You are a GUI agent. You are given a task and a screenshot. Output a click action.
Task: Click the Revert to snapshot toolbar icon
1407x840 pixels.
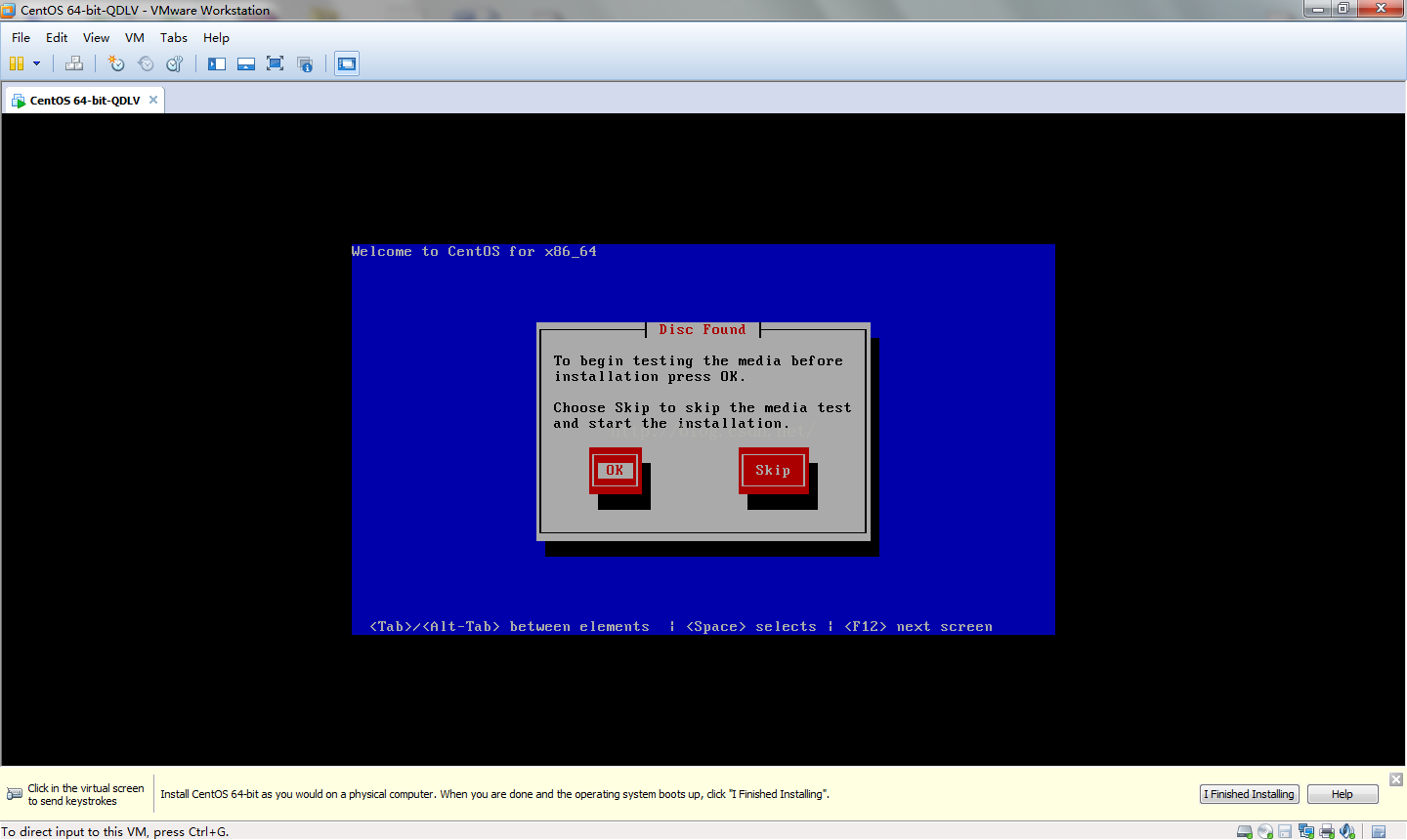tap(146, 63)
